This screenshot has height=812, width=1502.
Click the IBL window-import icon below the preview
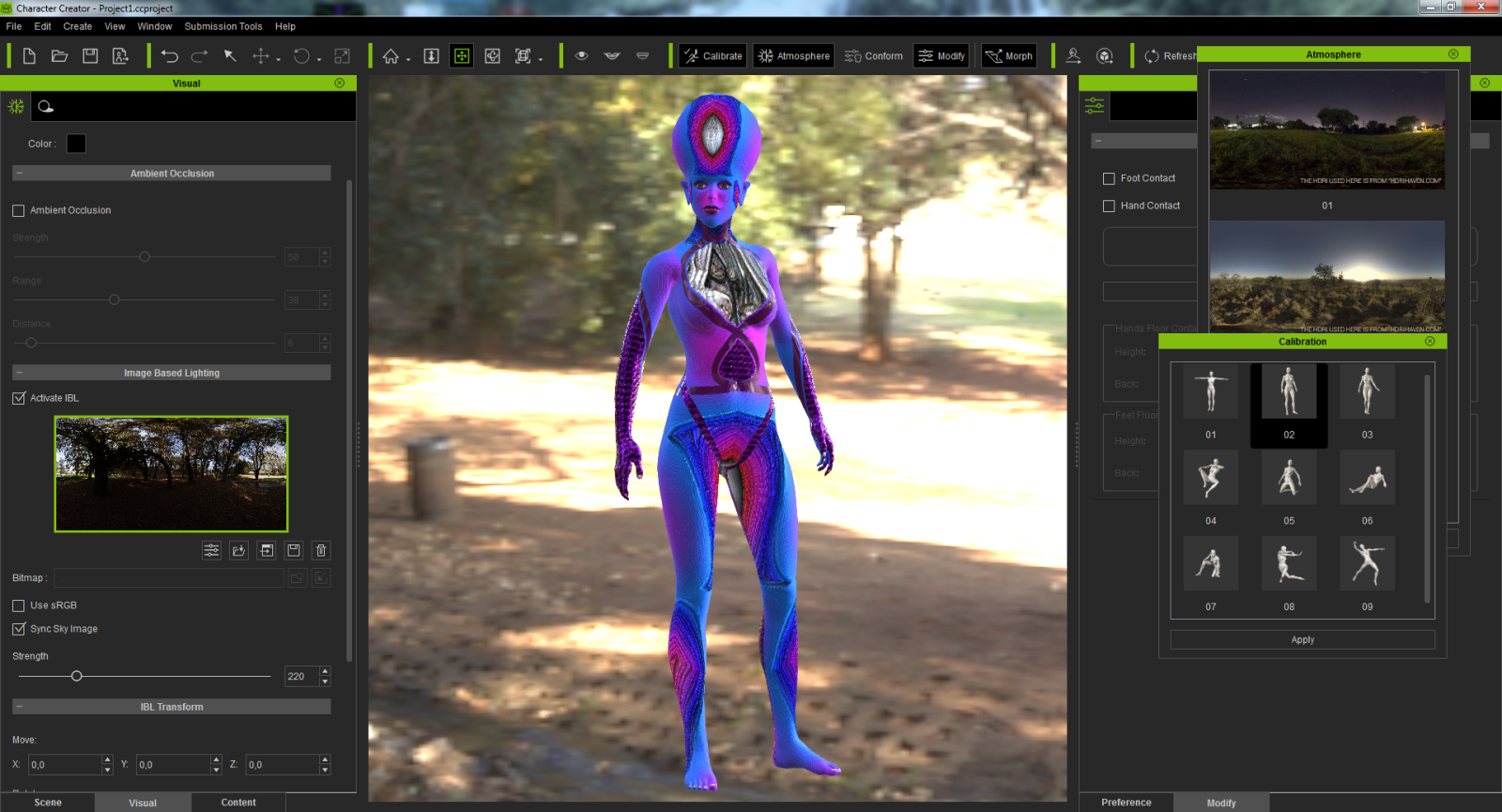(266, 550)
